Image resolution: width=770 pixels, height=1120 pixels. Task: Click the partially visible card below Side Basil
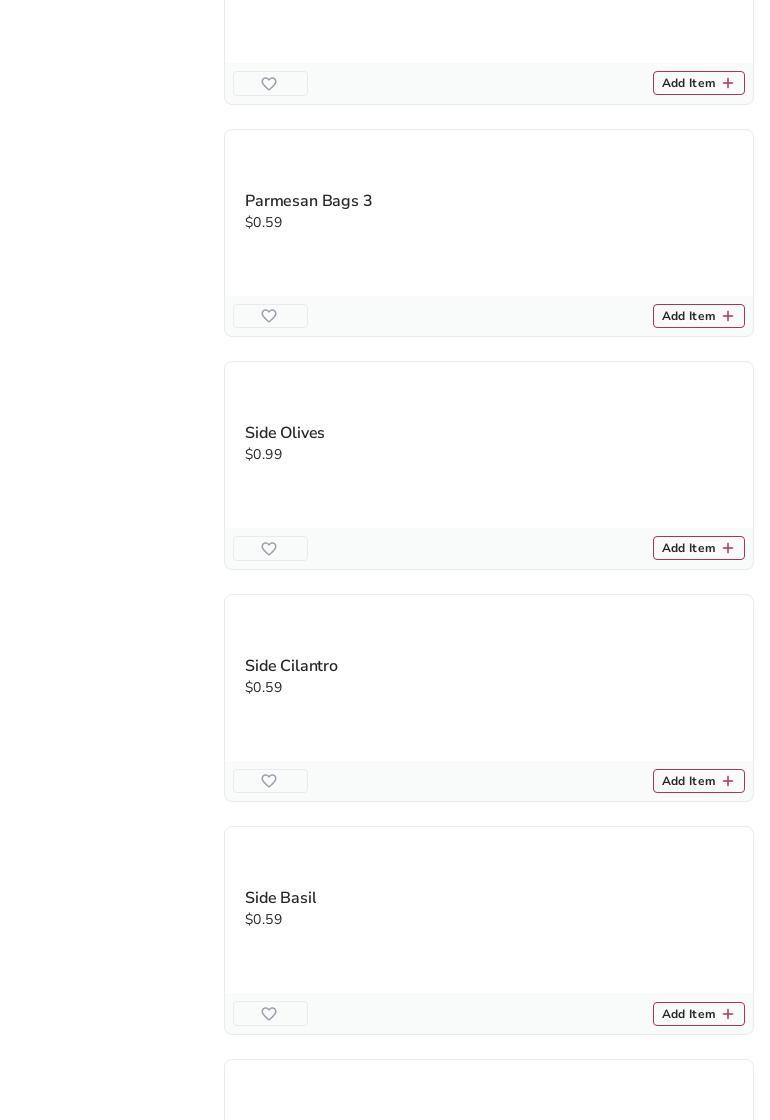(488, 1090)
